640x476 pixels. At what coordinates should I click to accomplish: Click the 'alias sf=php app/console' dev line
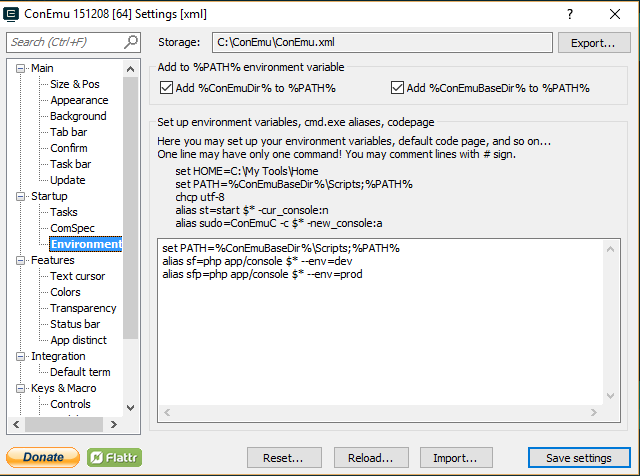[257, 261]
